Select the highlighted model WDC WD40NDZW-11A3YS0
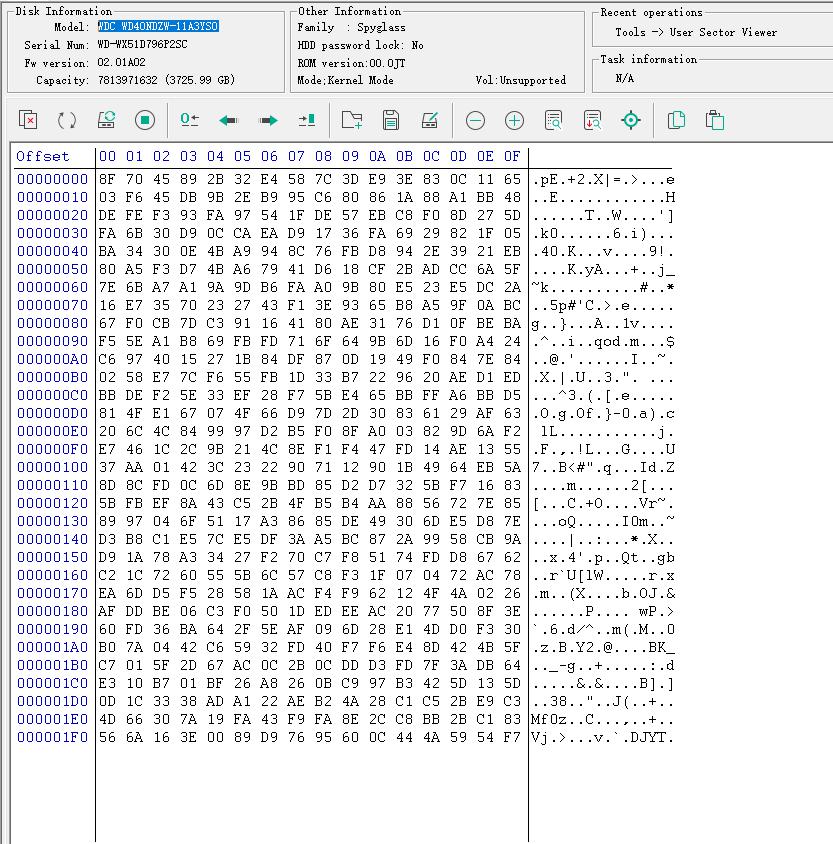Viewport: 833px width, 844px height. tap(158, 26)
